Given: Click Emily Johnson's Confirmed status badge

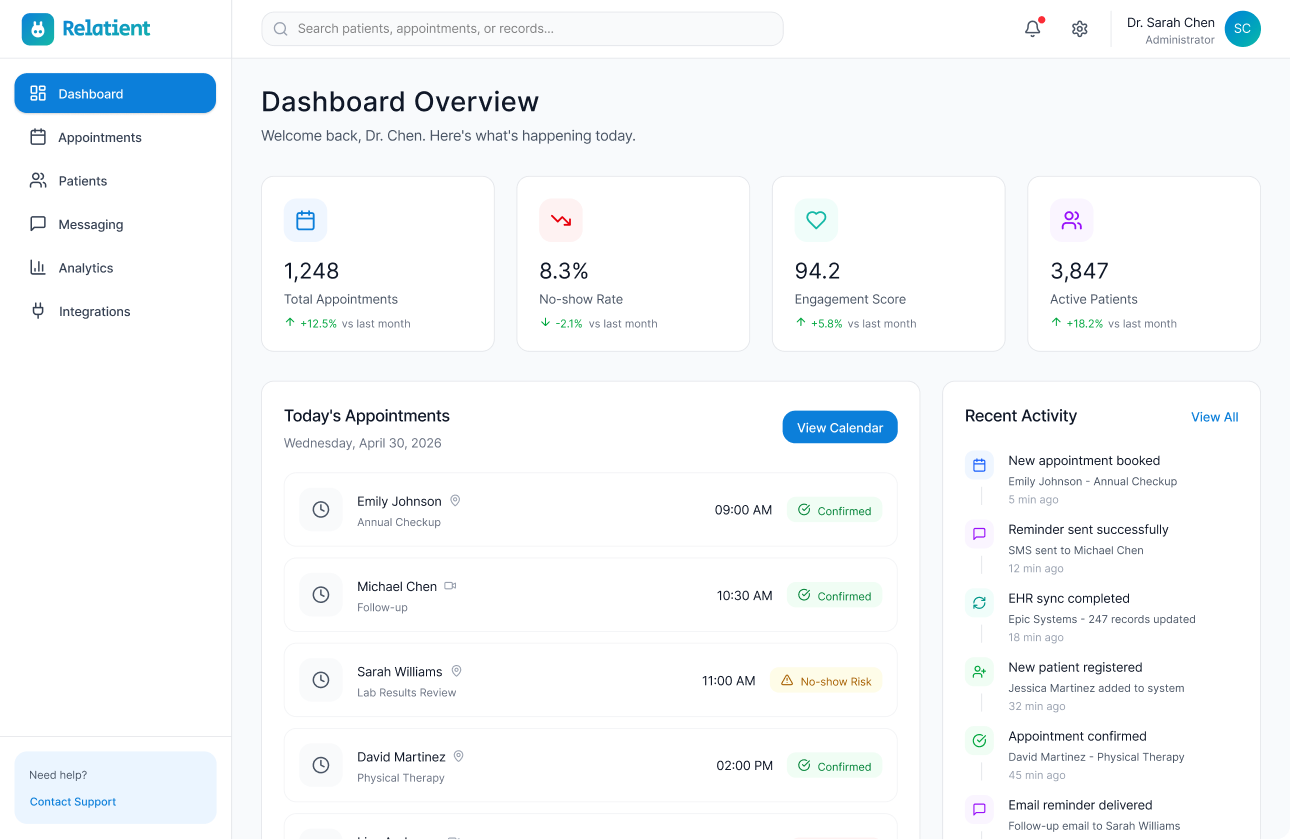Looking at the screenshot, I should click(834, 510).
